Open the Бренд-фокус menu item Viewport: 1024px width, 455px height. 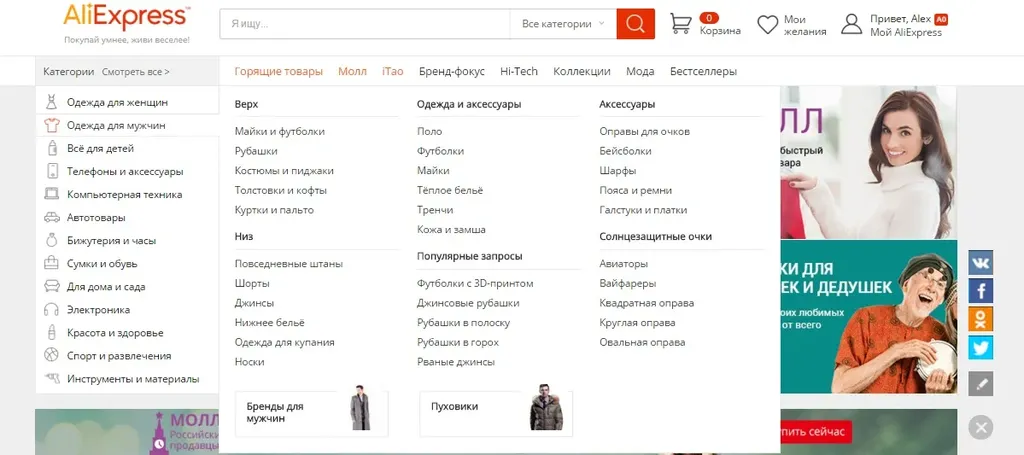tap(452, 72)
